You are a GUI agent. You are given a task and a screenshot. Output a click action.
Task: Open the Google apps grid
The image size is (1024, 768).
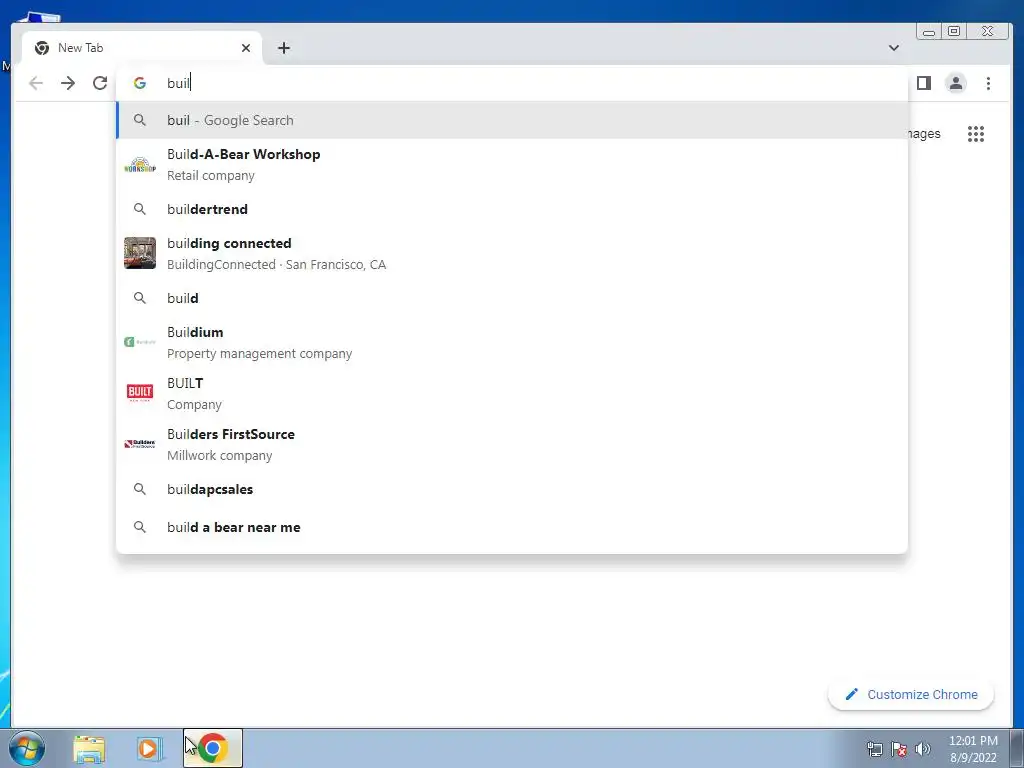pyautogui.click(x=976, y=134)
